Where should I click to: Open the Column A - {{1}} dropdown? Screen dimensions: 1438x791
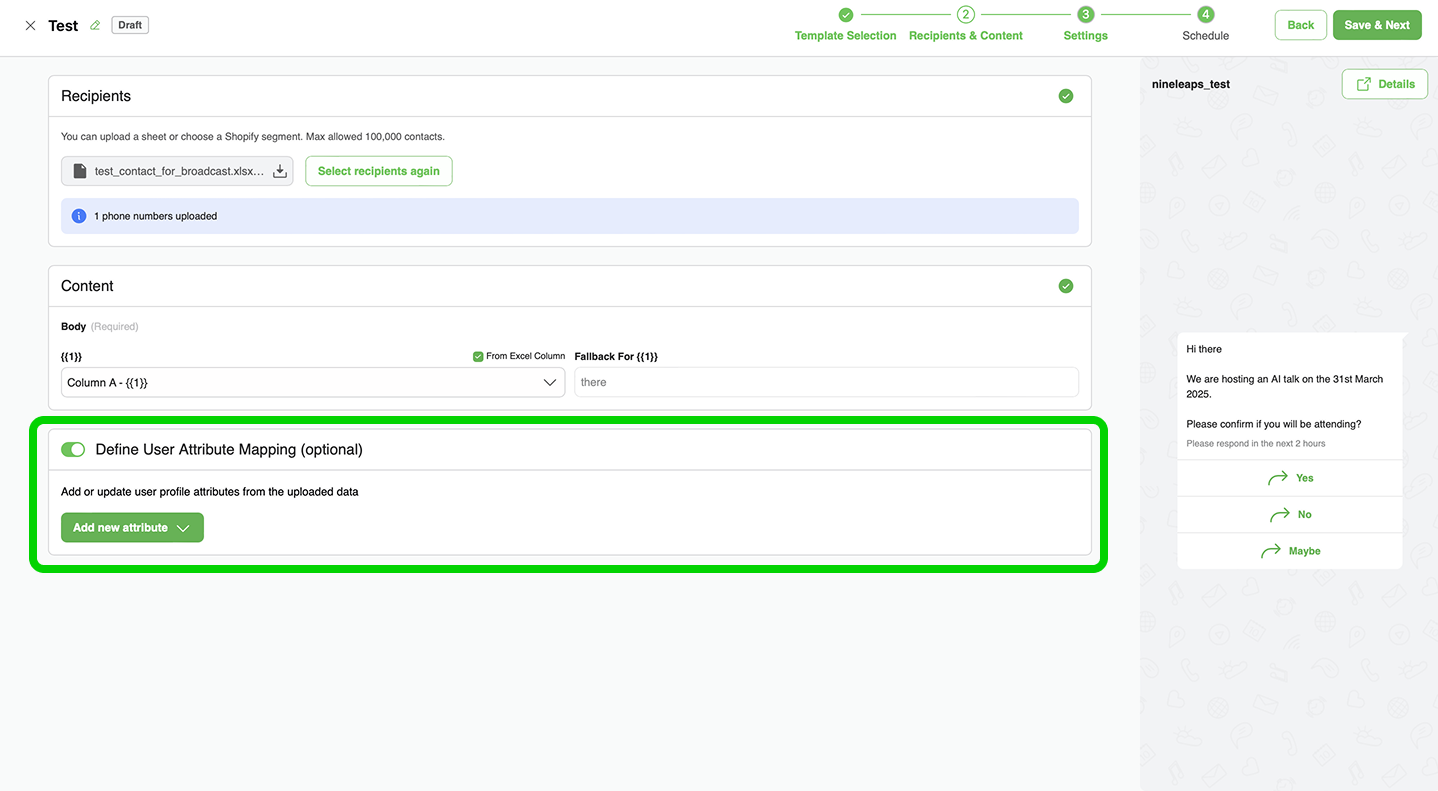tap(313, 383)
